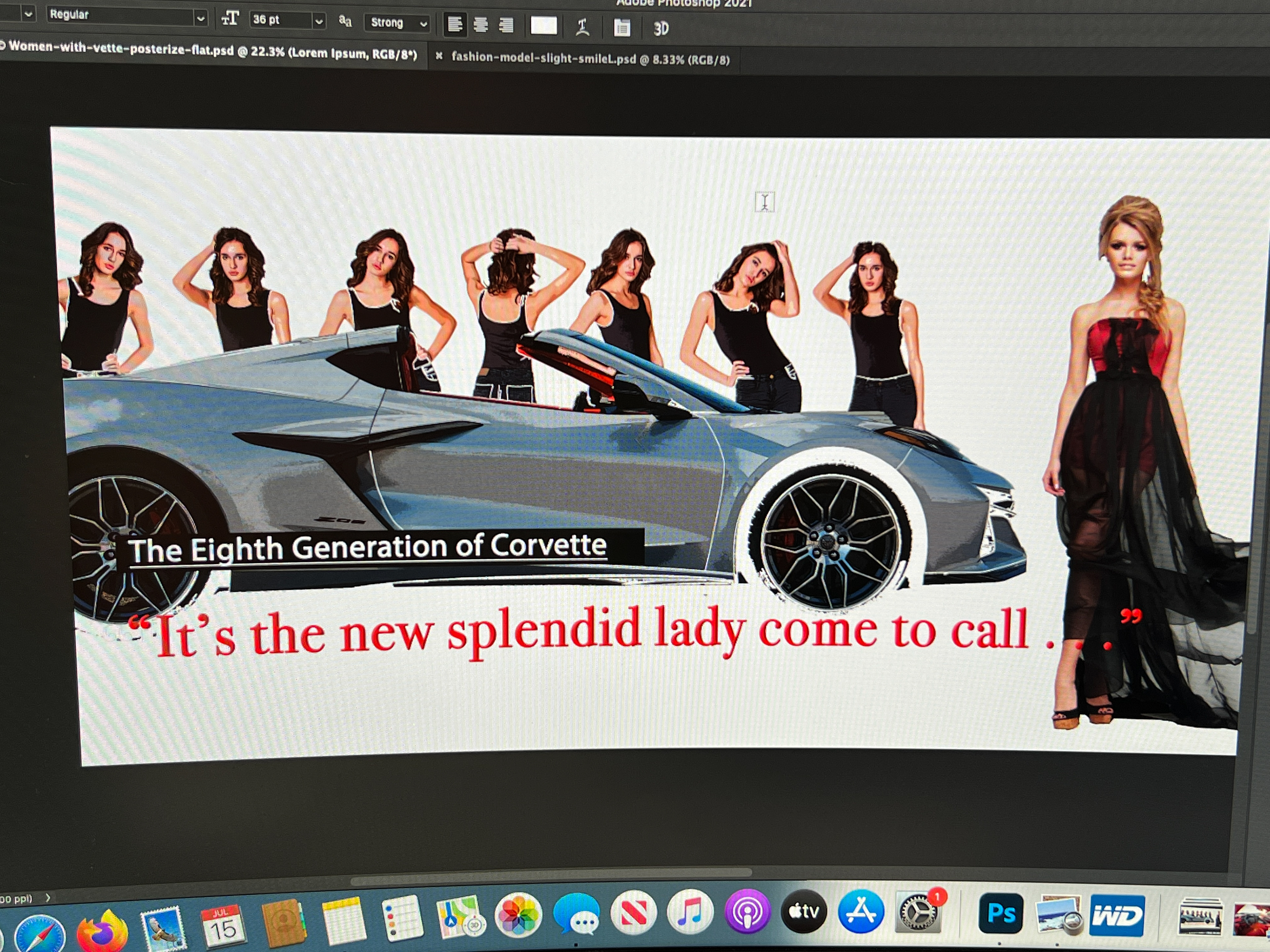1270x952 pixels.
Task: Click the anti-aliasing aa icon
Action: (x=345, y=21)
